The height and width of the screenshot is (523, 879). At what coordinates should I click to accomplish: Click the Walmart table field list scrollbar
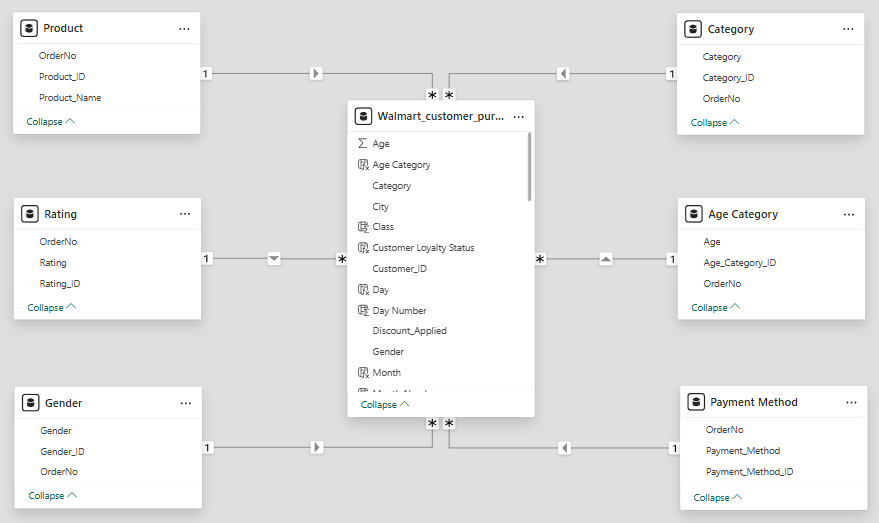coord(529,167)
